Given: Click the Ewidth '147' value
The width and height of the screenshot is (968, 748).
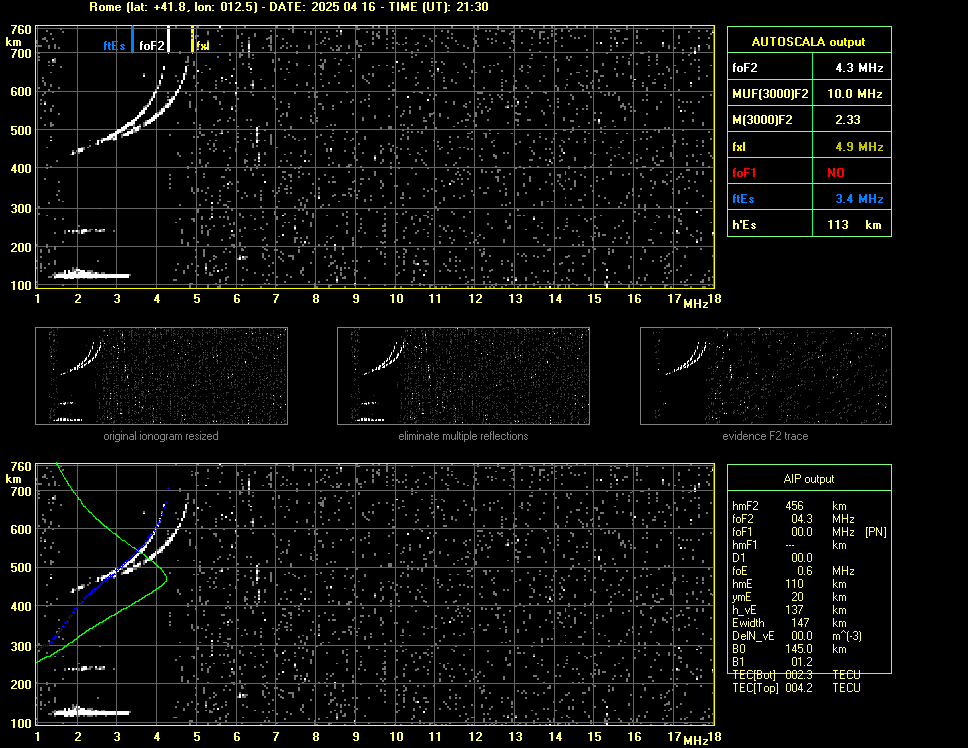Looking at the screenshot, I should pyautogui.click(x=799, y=623).
